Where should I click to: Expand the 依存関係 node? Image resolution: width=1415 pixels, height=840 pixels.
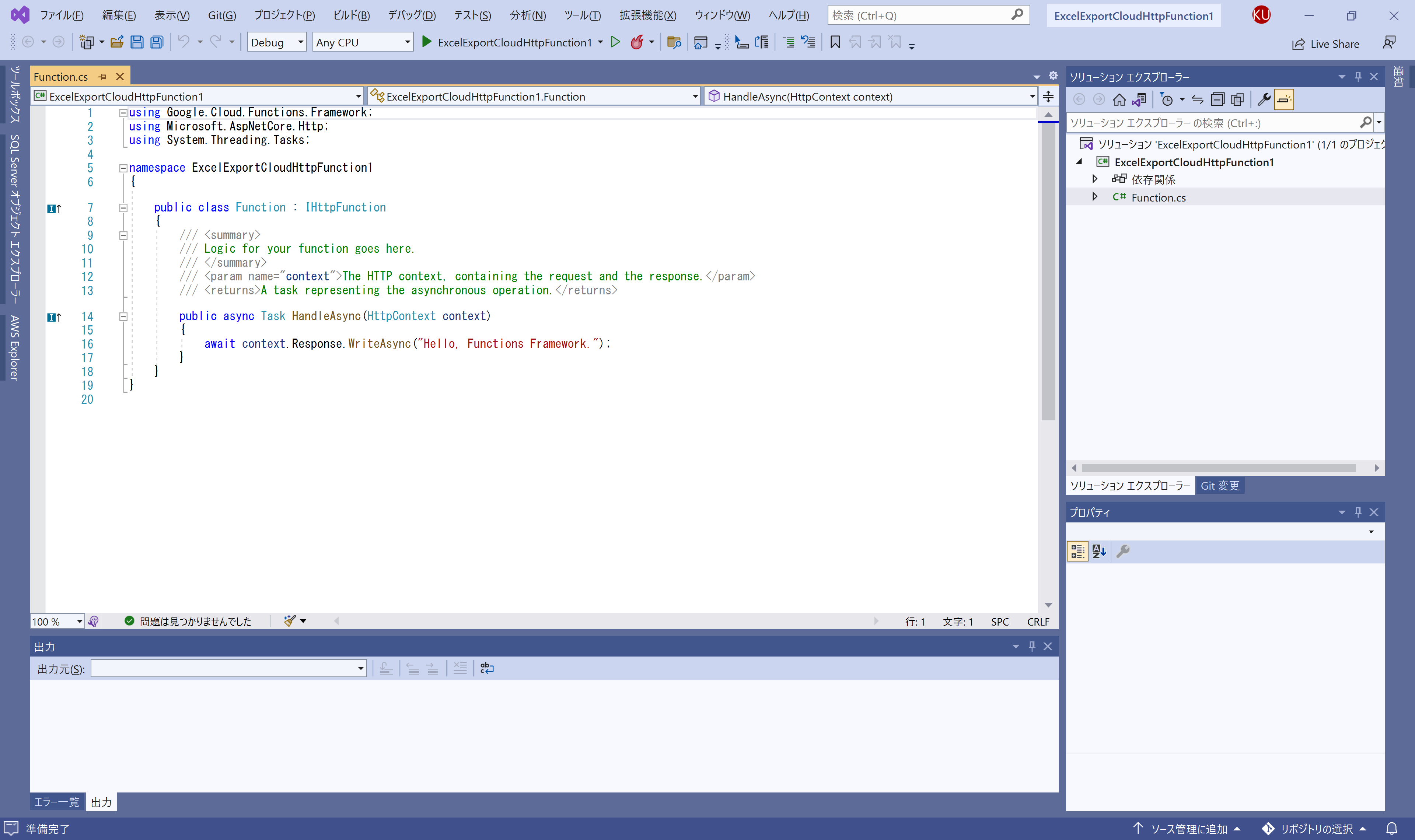coord(1095,179)
